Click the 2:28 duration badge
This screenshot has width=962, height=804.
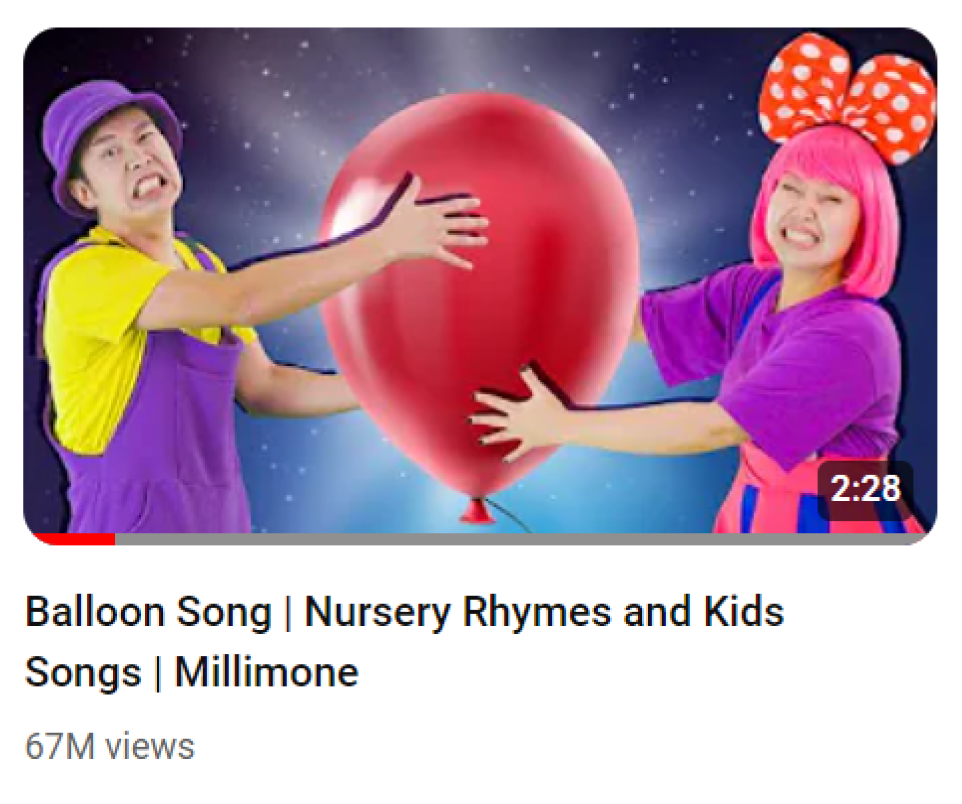coord(866,489)
